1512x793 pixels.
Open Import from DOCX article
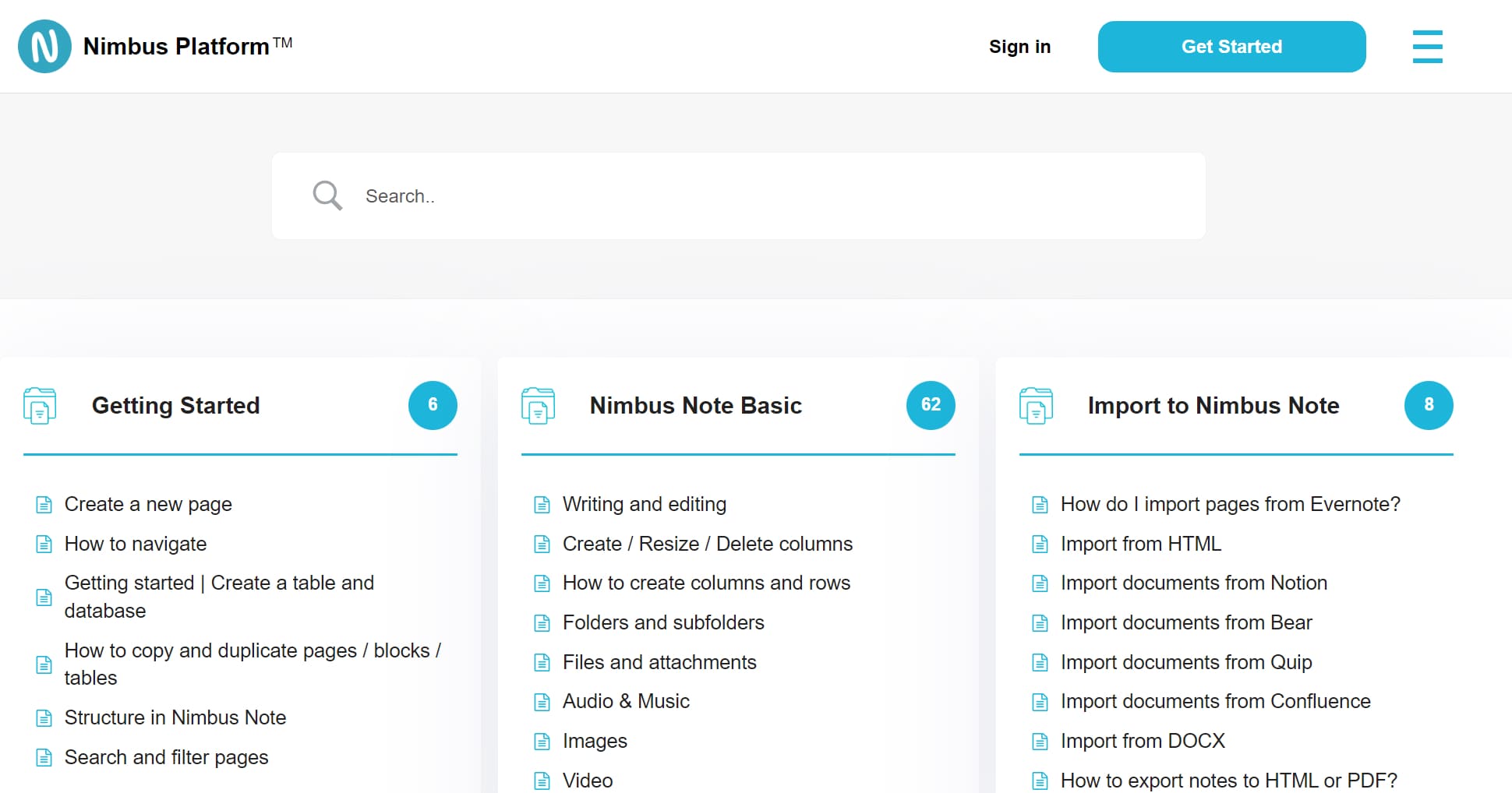[x=1143, y=742]
